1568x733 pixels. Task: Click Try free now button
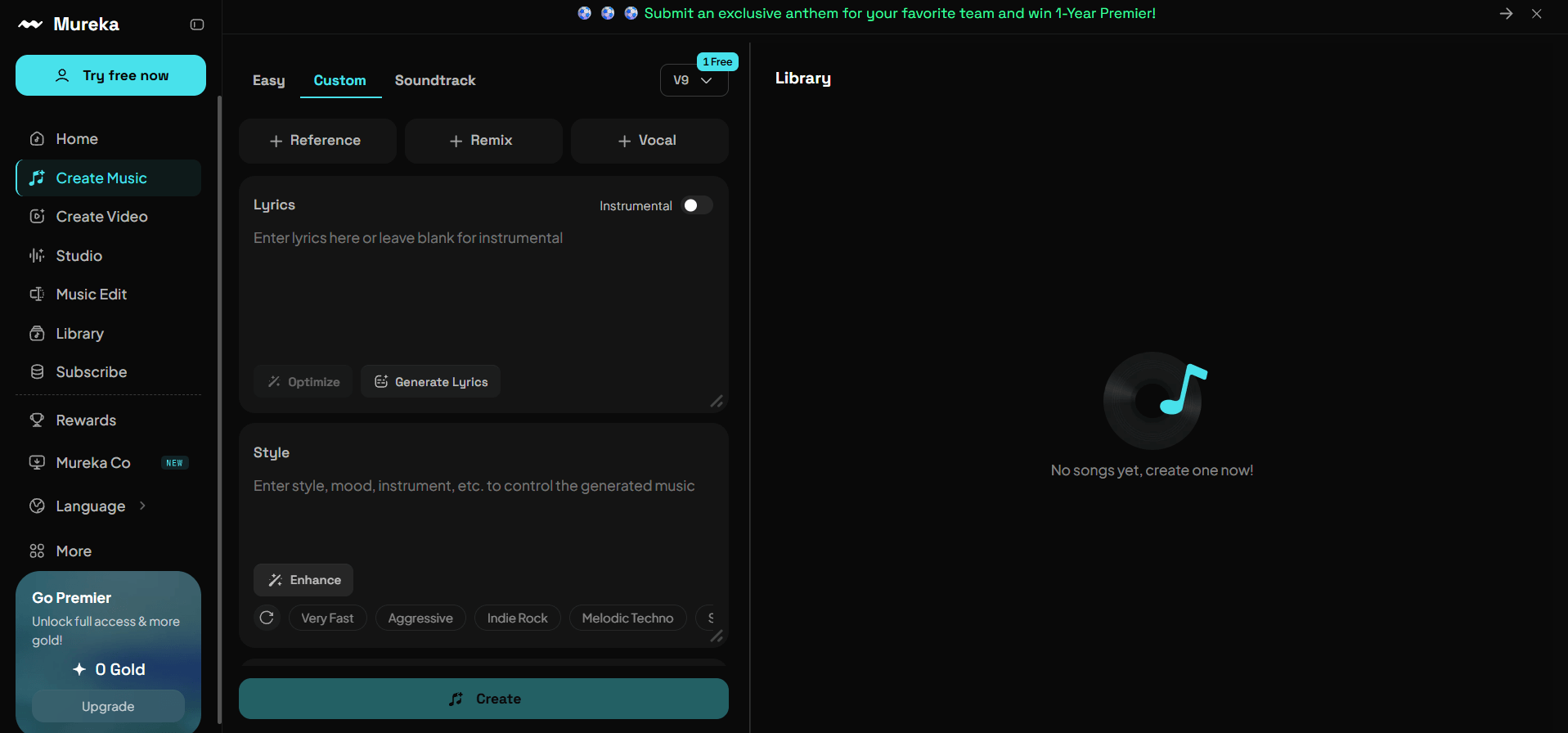[110, 75]
